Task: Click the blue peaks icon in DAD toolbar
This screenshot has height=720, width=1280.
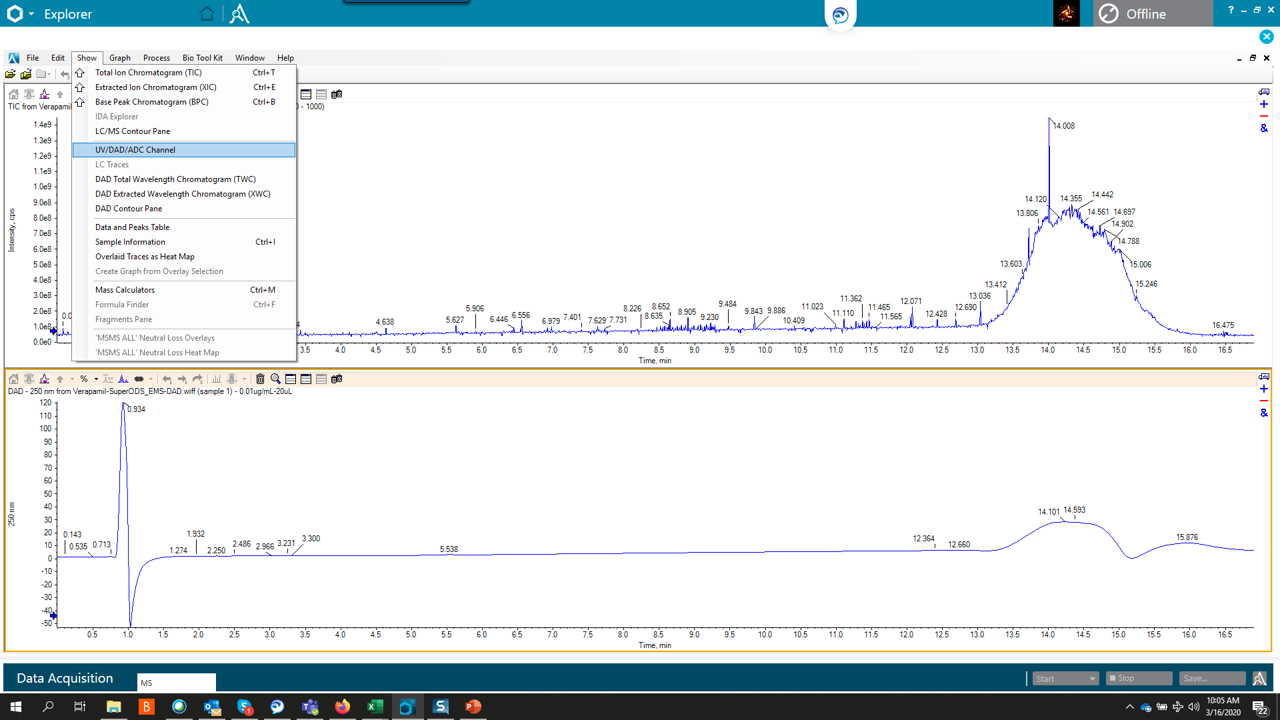Action: 123,379
